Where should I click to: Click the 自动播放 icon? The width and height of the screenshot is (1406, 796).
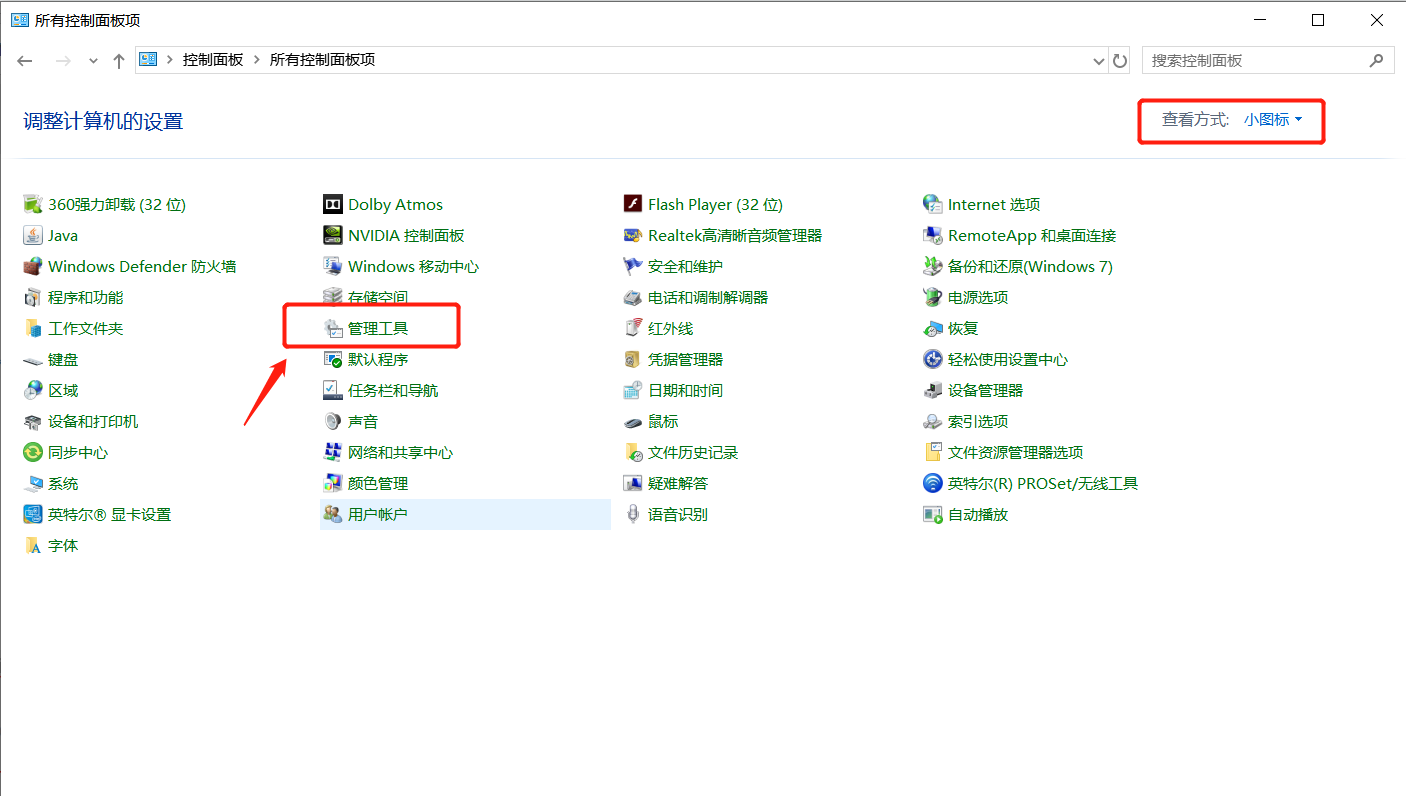933,515
